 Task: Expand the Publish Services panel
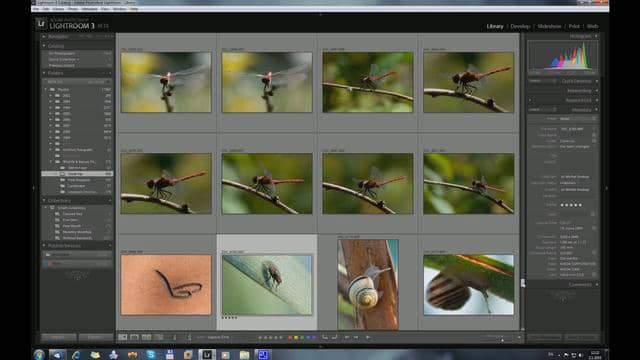(x=44, y=246)
